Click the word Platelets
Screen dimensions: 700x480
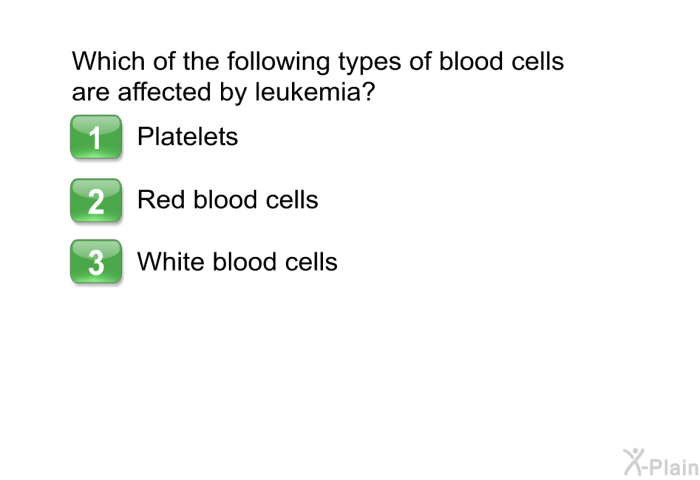pos(188,136)
